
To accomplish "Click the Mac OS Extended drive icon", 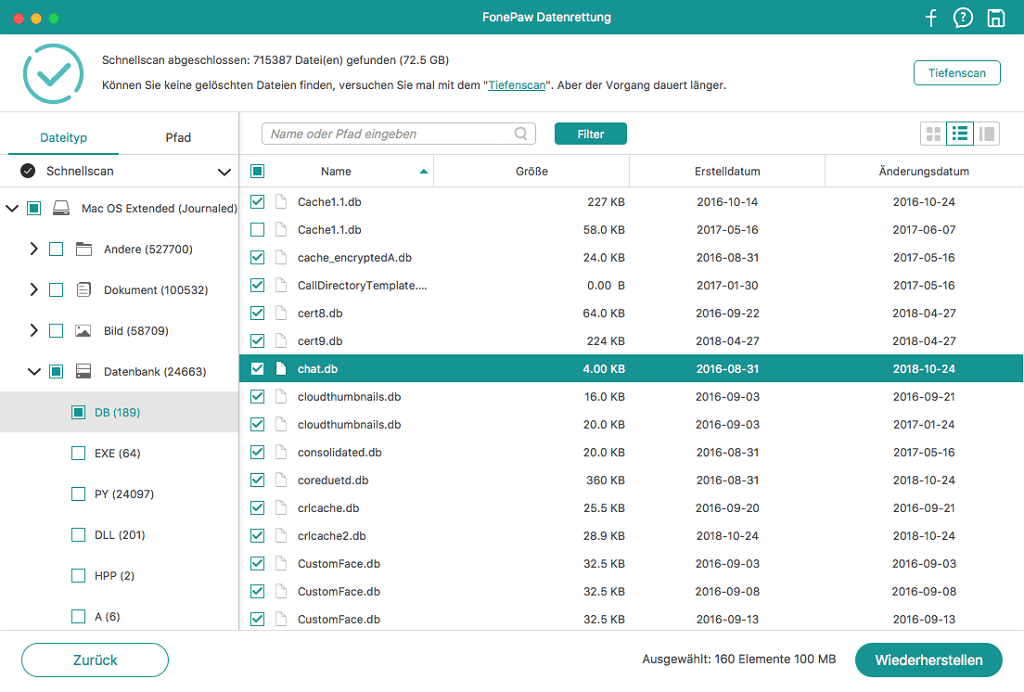I will [61, 208].
